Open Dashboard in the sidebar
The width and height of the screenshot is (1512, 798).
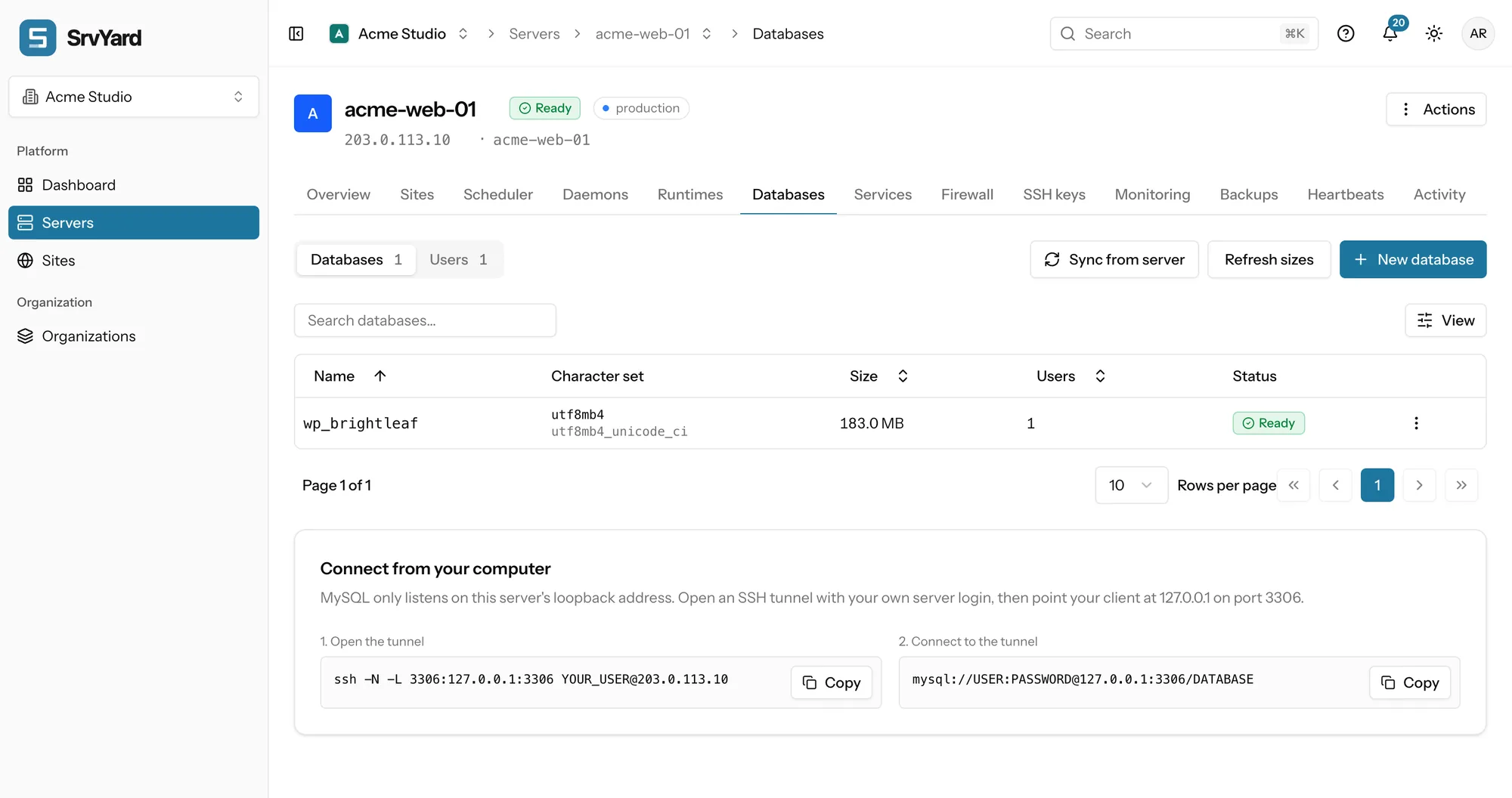pyautogui.click(x=134, y=185)
